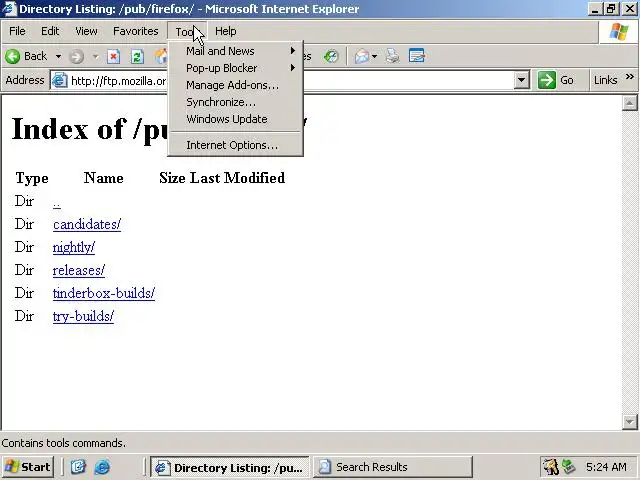Open the Help menu
This screenshot has height=480, width=640.
225,31
